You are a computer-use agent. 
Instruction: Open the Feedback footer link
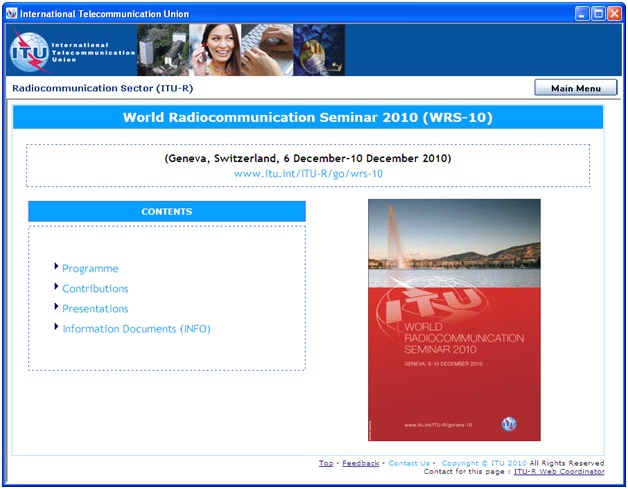[x=360, y=463]
